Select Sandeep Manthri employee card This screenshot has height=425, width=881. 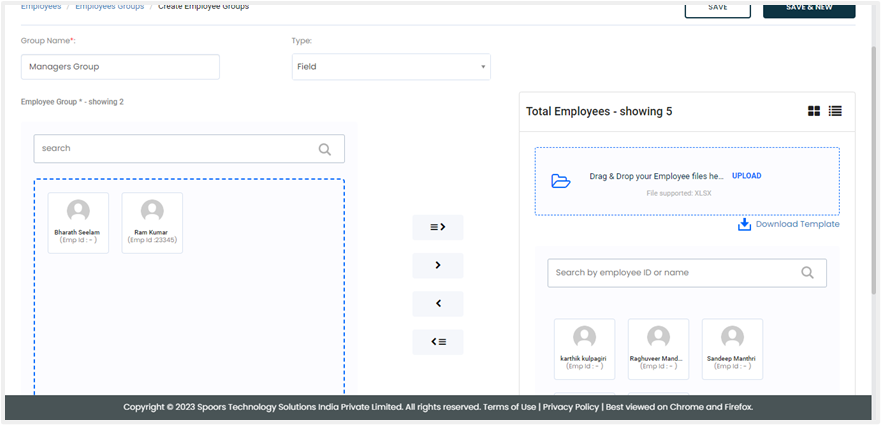click(732, 349)
